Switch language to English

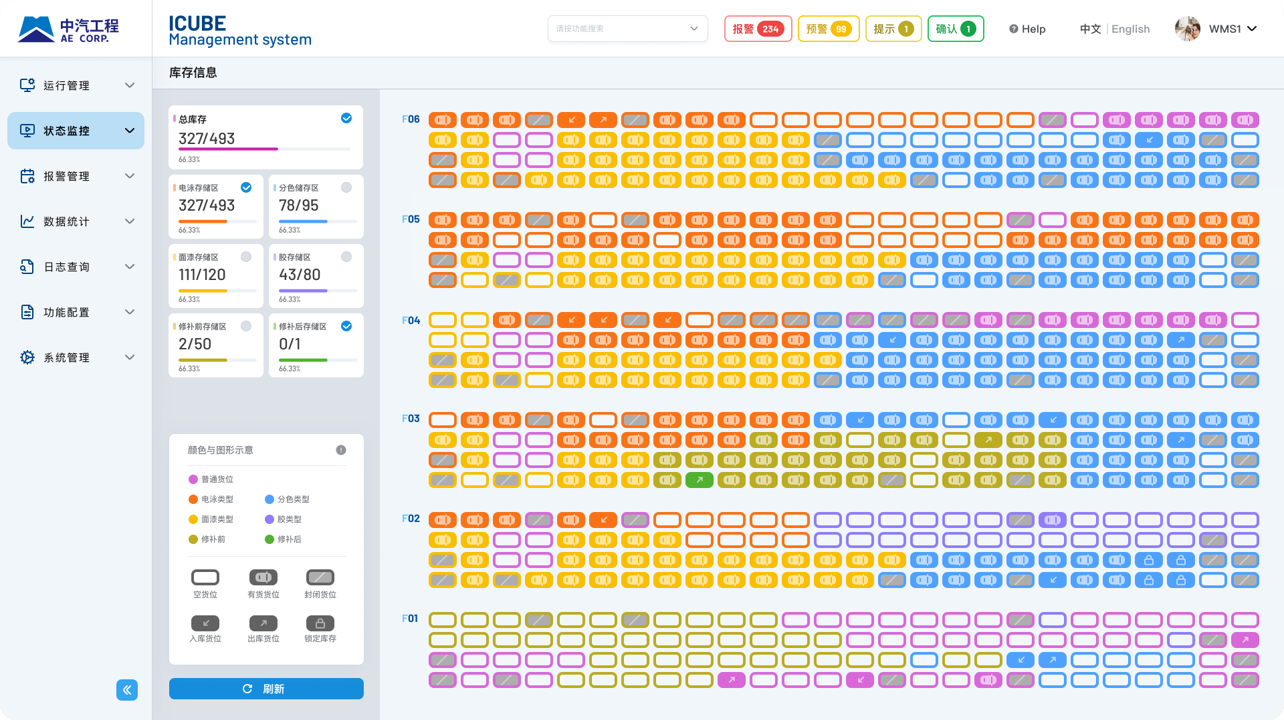[1131, 29]
